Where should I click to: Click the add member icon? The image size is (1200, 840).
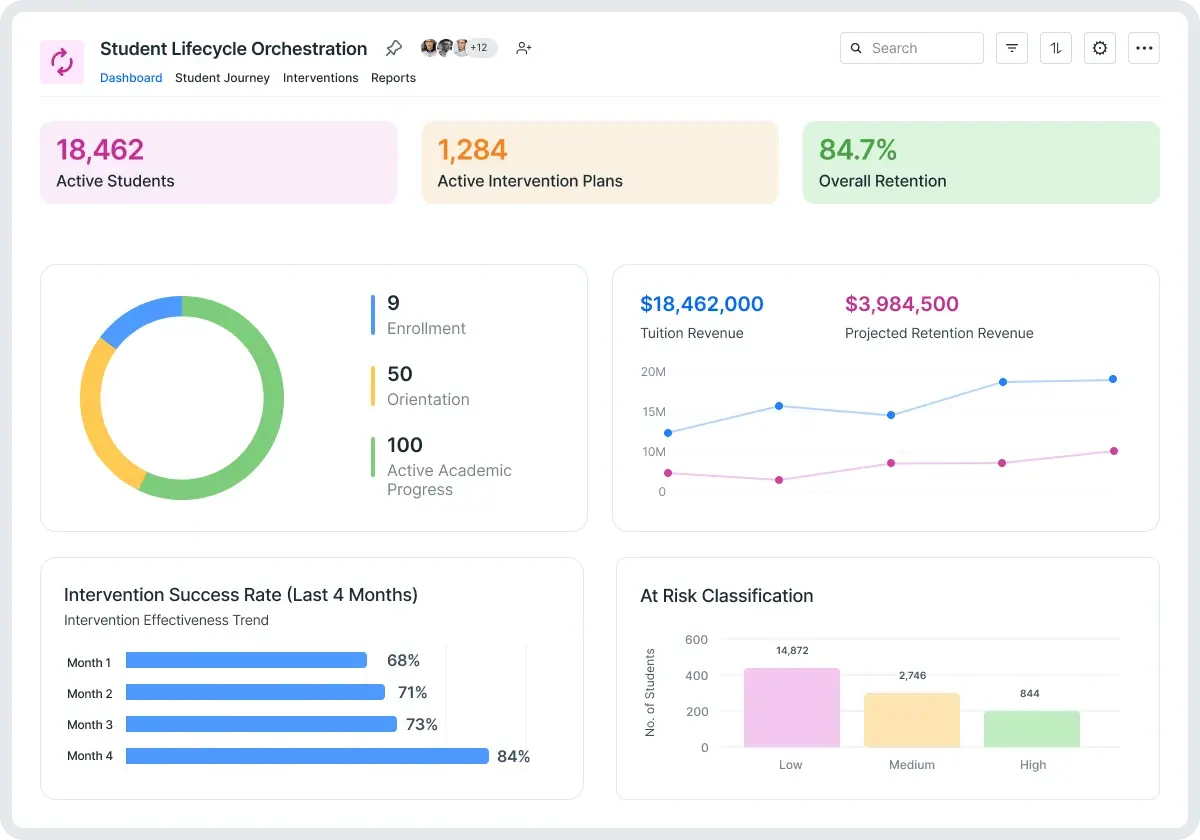[523, 48]
